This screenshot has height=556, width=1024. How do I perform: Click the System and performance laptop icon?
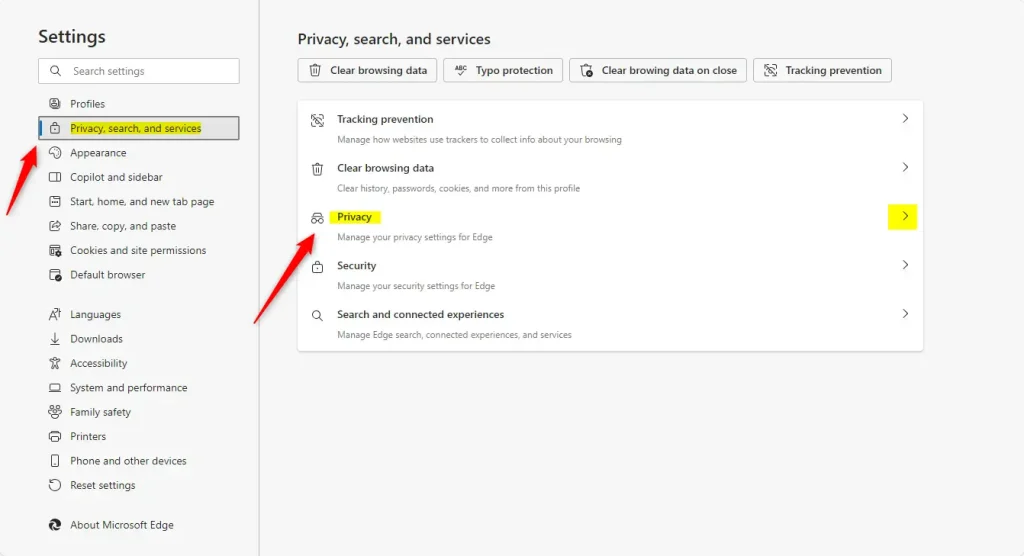point(55,387)
